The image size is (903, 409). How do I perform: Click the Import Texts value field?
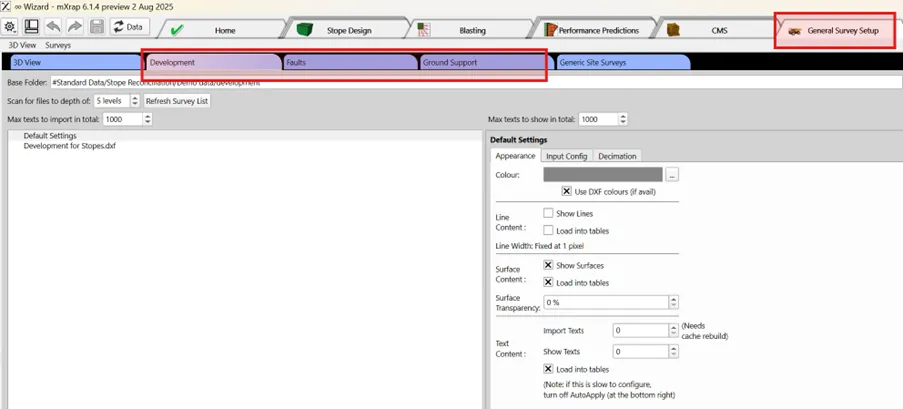click(640, 331)
